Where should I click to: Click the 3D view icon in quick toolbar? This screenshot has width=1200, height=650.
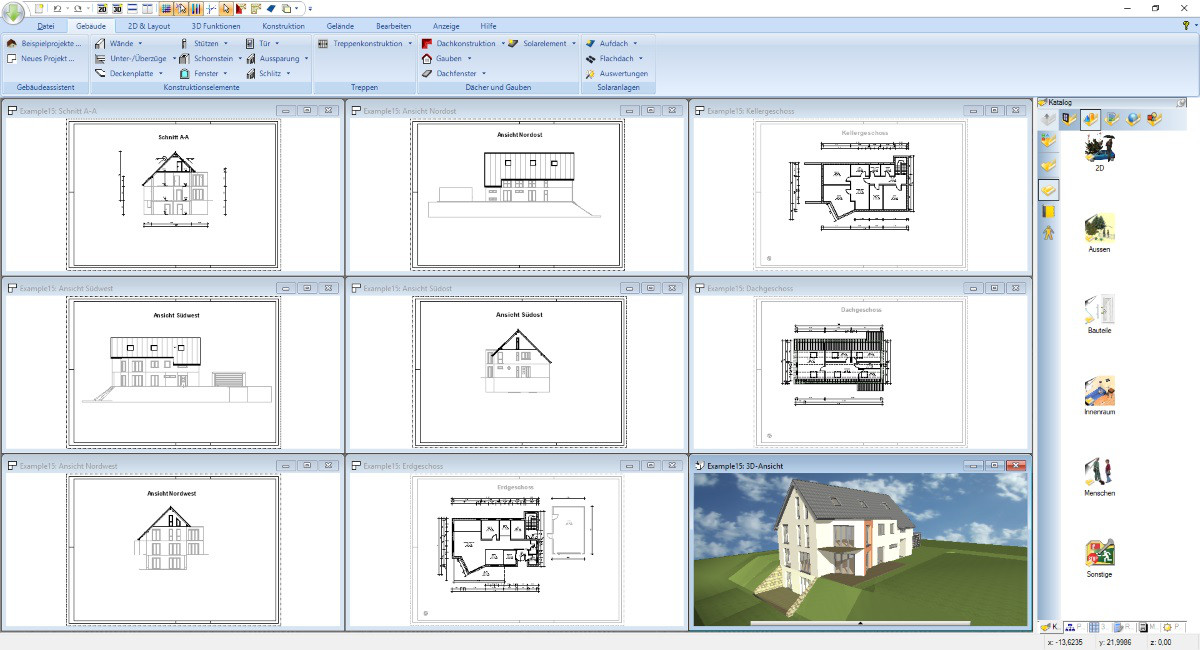coord(117,8)
